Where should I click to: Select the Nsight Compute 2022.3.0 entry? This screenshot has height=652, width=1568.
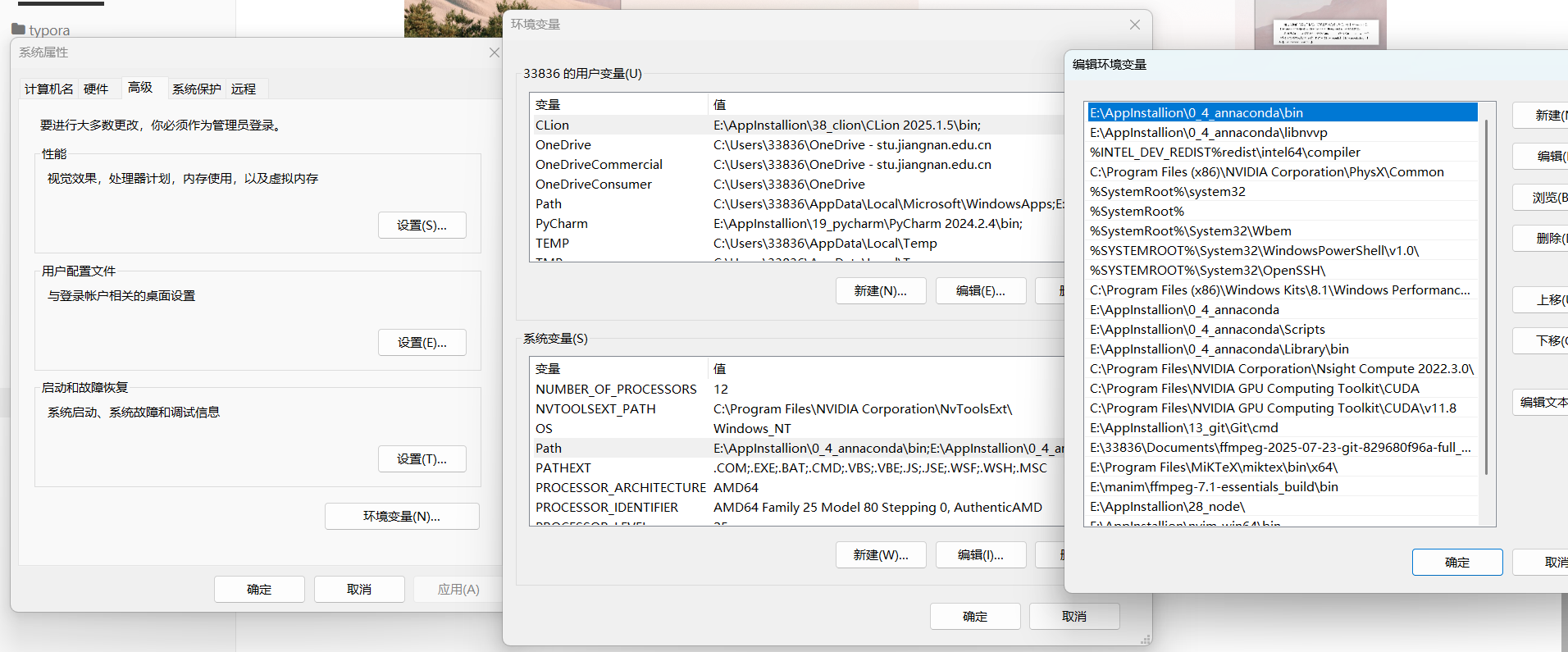pos(1282,368)
